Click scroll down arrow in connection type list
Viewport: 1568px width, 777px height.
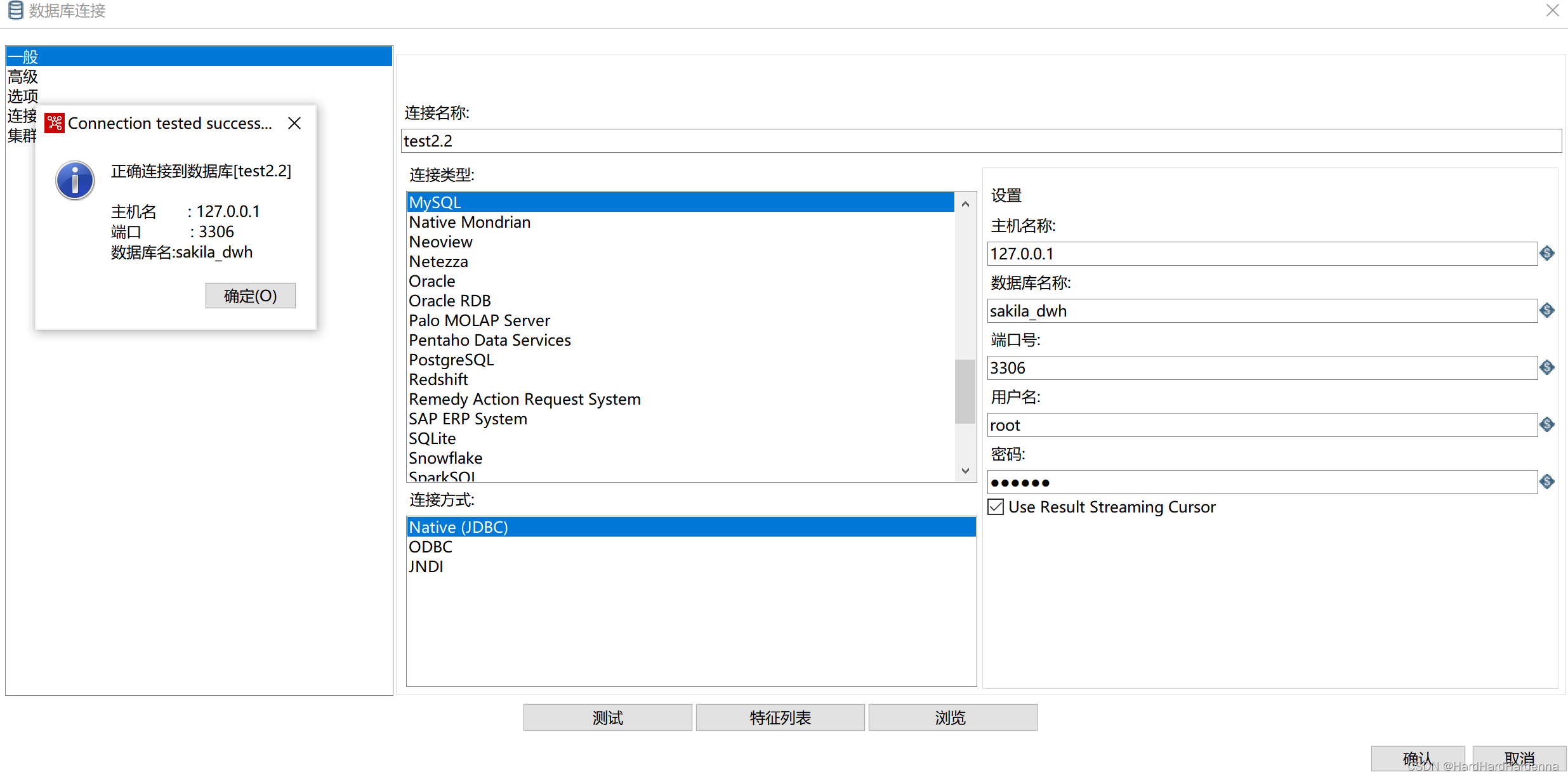965,471
